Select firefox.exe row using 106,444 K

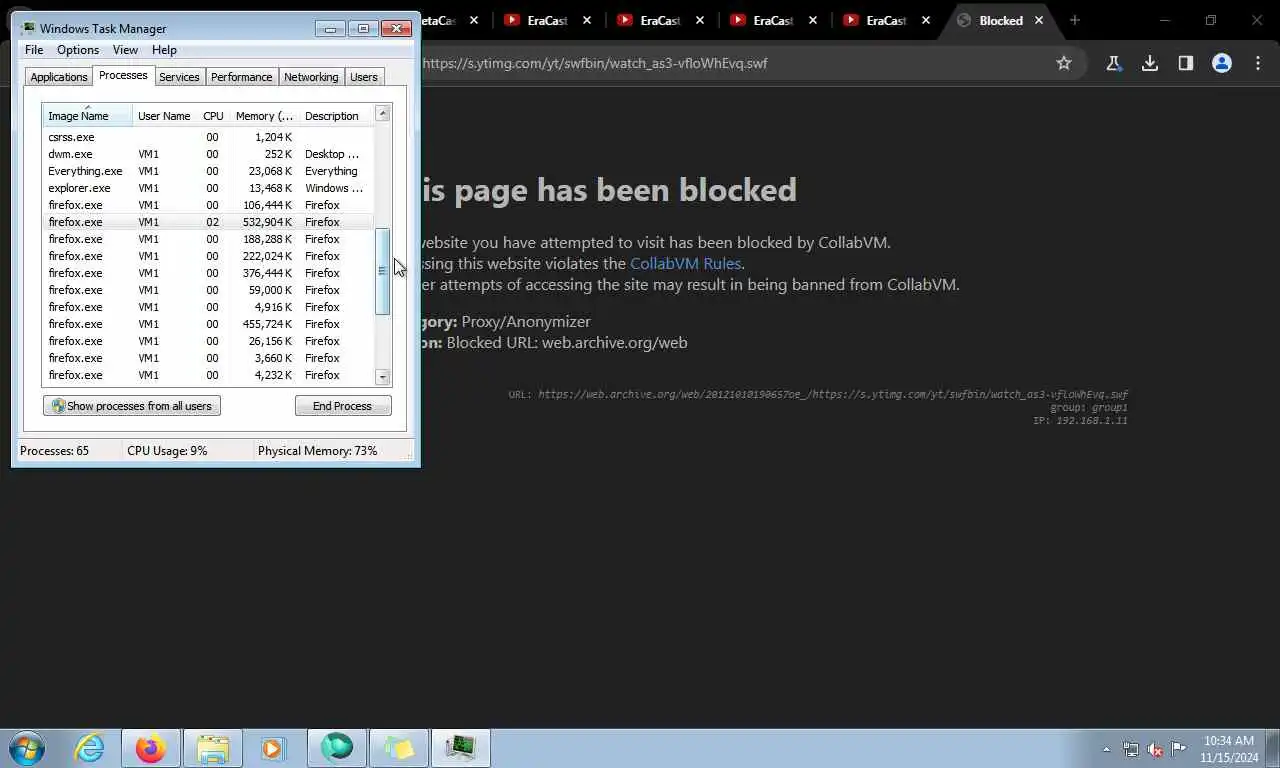pos(208,205)
